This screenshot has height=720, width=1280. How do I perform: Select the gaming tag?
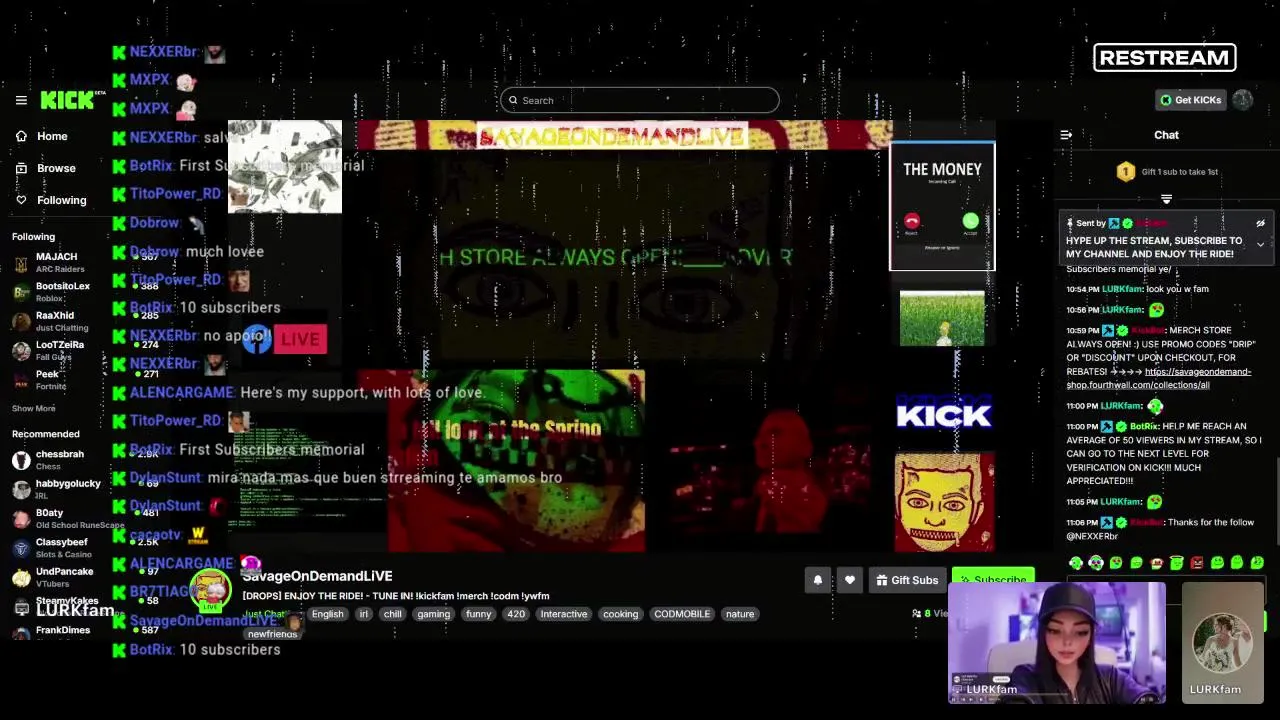[x=433, y=614]
